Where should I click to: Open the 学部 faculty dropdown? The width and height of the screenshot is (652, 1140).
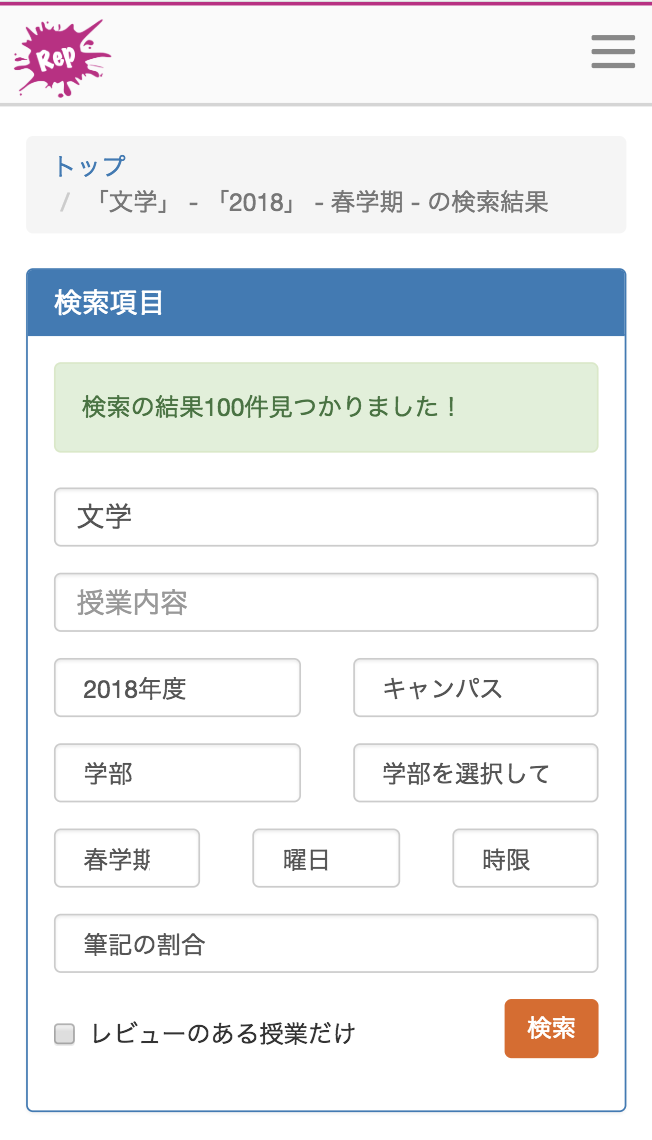[x=177, y=773]
